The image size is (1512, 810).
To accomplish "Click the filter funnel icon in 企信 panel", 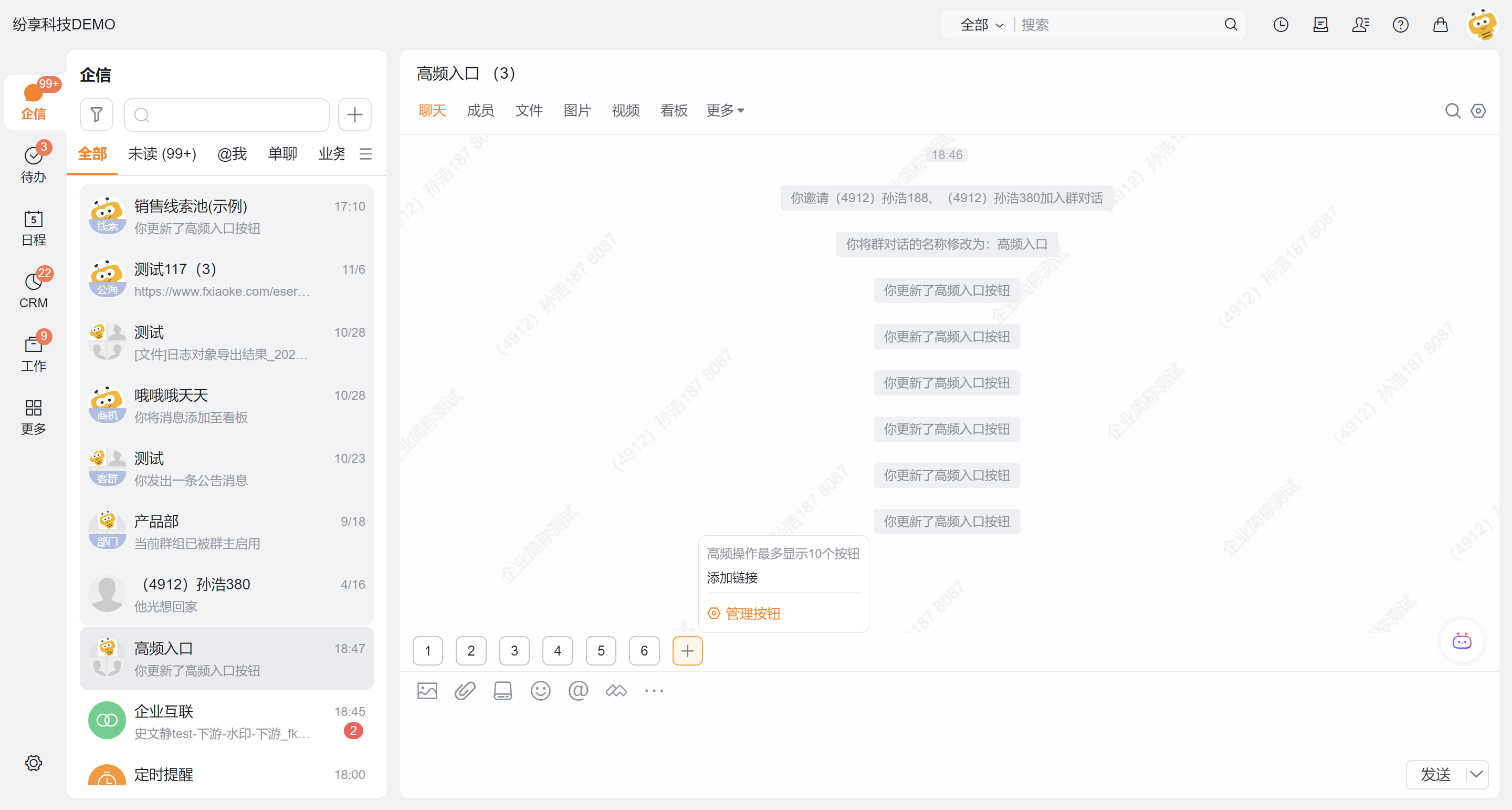I will coord(96,115).
